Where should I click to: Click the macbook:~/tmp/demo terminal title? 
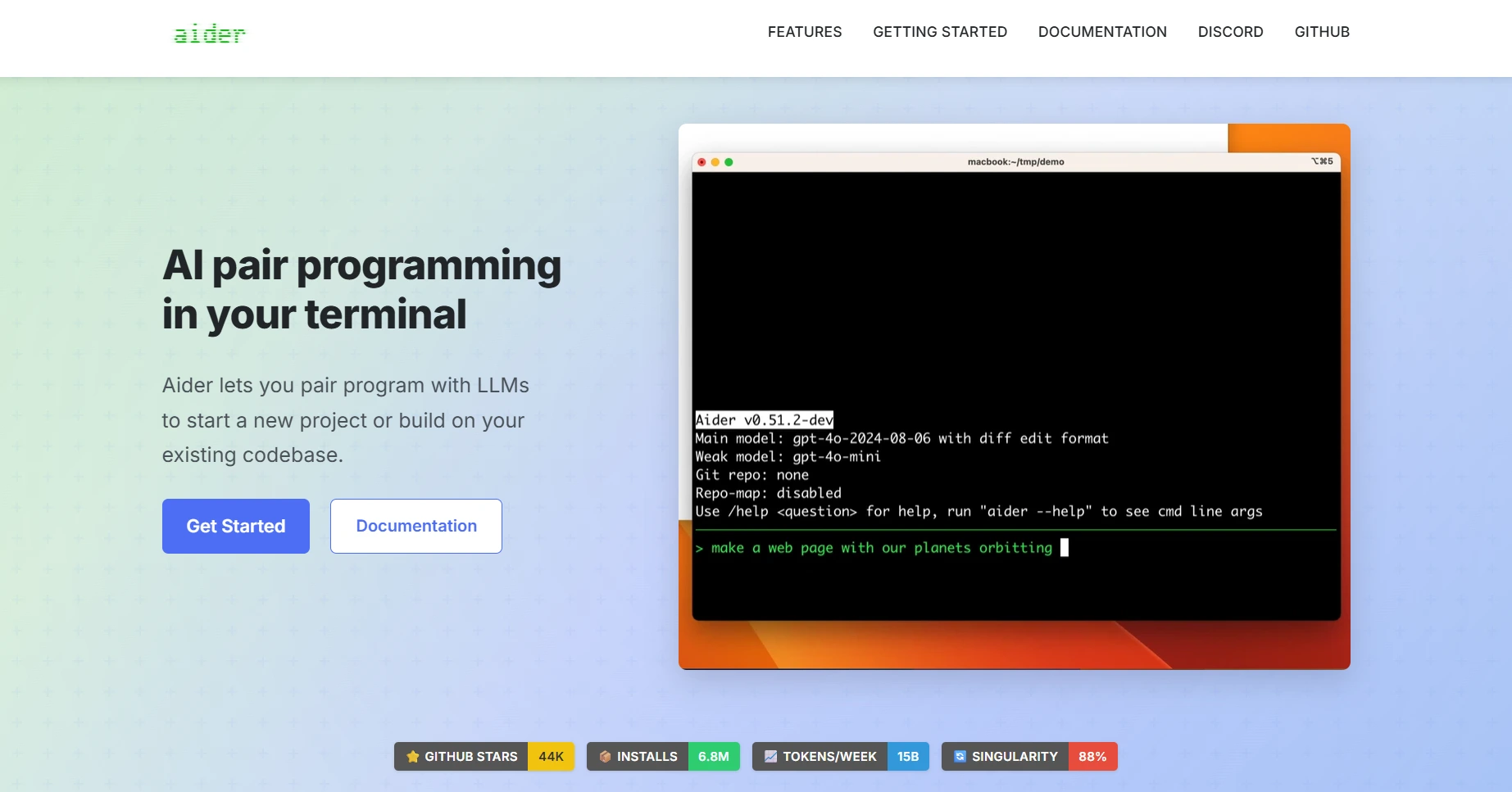click(1016, 162)
